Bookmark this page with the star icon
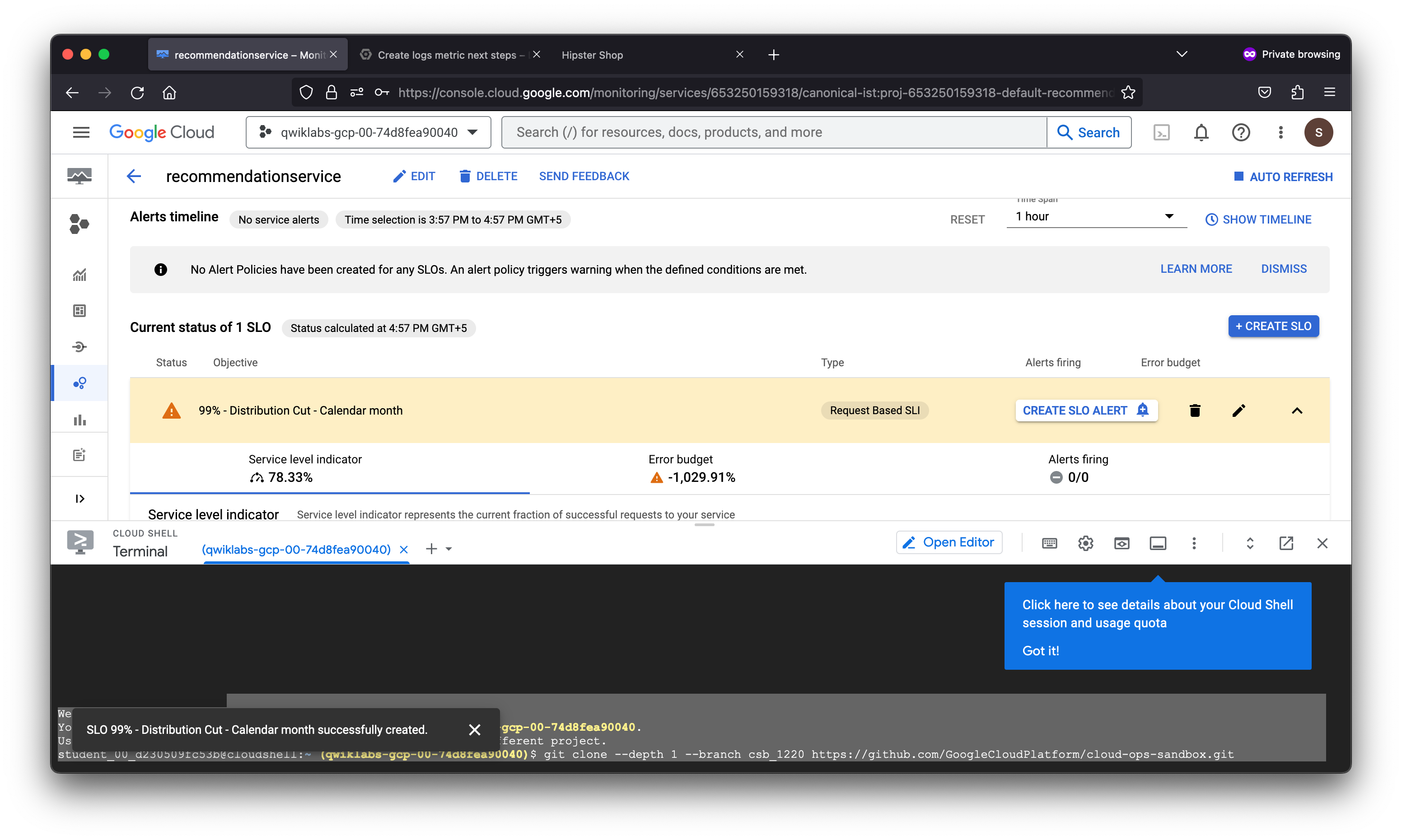Screen dimensions: 1402x840 click(x=1128, y=93)
